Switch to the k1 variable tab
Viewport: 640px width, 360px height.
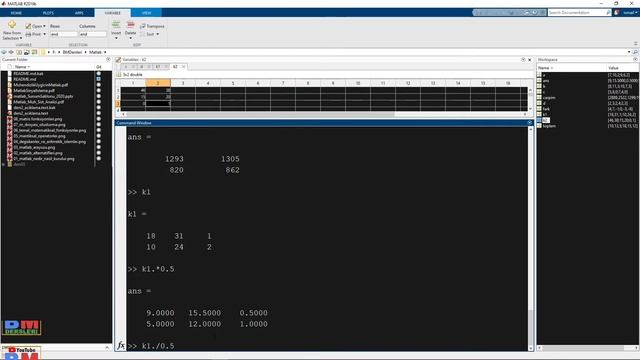pos(158,67)
